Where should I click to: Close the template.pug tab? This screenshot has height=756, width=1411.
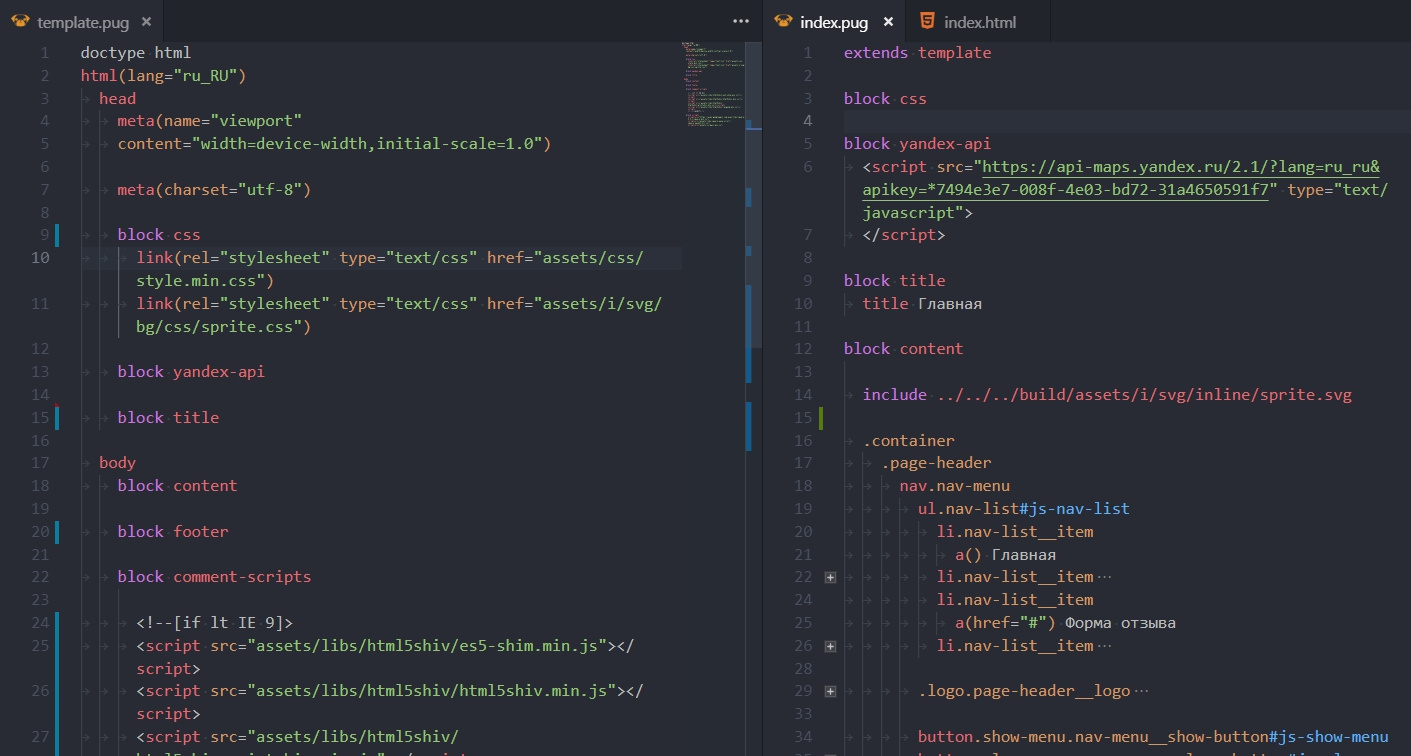(147, 22)
